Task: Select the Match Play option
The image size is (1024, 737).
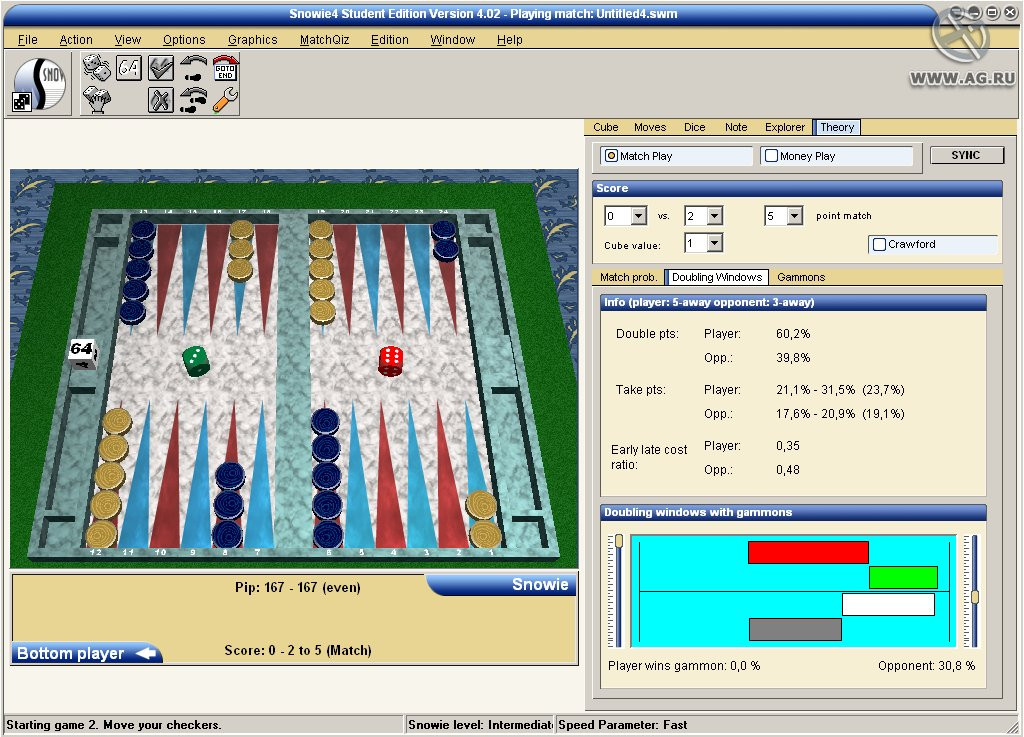Action: point(676,156)
